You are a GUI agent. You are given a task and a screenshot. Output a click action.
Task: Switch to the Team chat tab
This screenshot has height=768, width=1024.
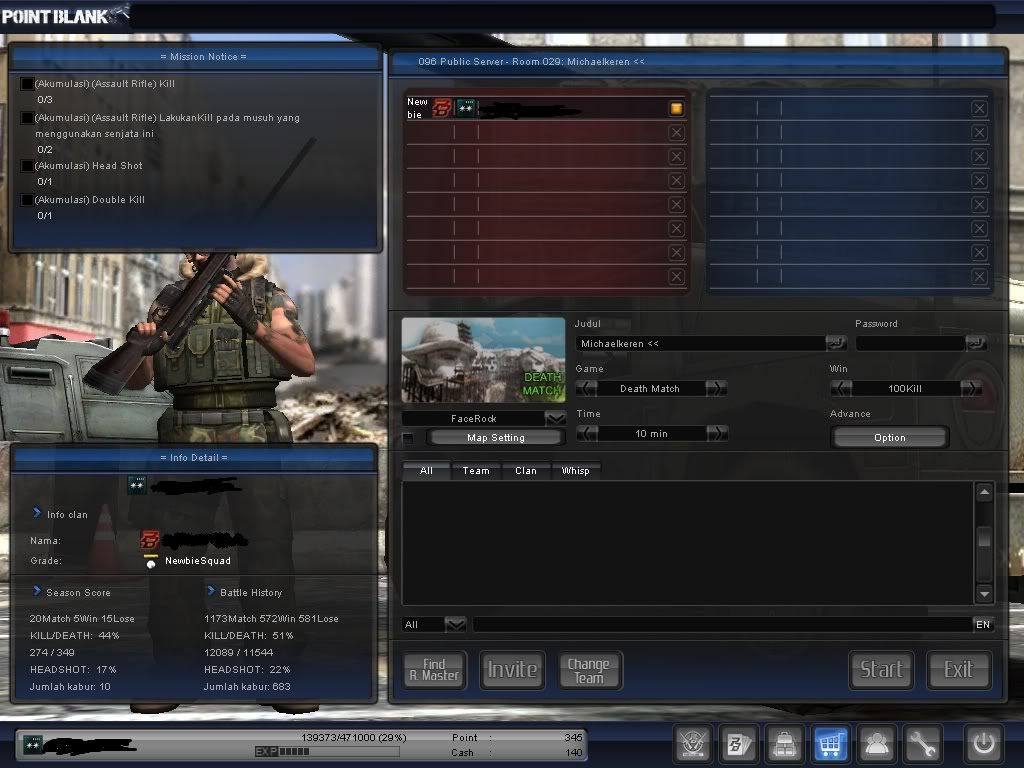[x=476, y=471]
